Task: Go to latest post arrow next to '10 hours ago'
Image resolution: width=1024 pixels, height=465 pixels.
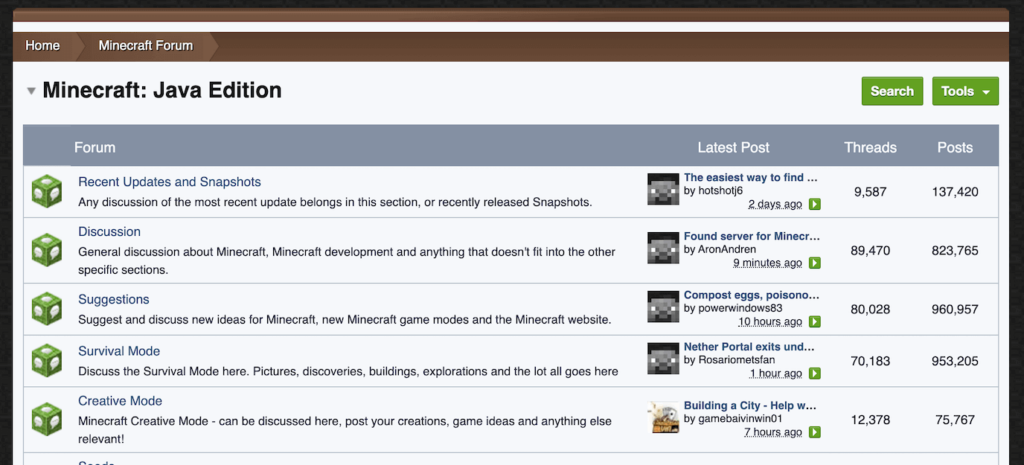Action: click(814, 322)
